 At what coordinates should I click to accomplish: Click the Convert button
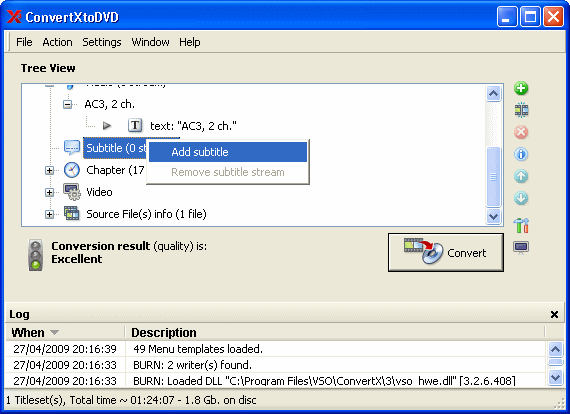tap(446, 252)
